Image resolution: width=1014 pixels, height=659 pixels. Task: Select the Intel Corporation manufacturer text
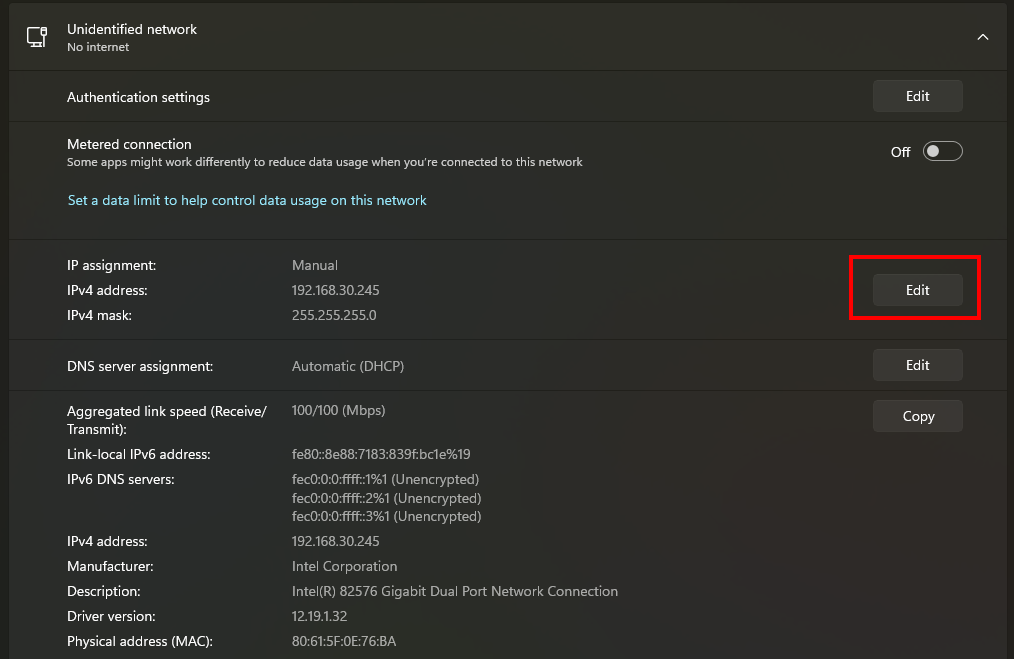tap(344, 566)
